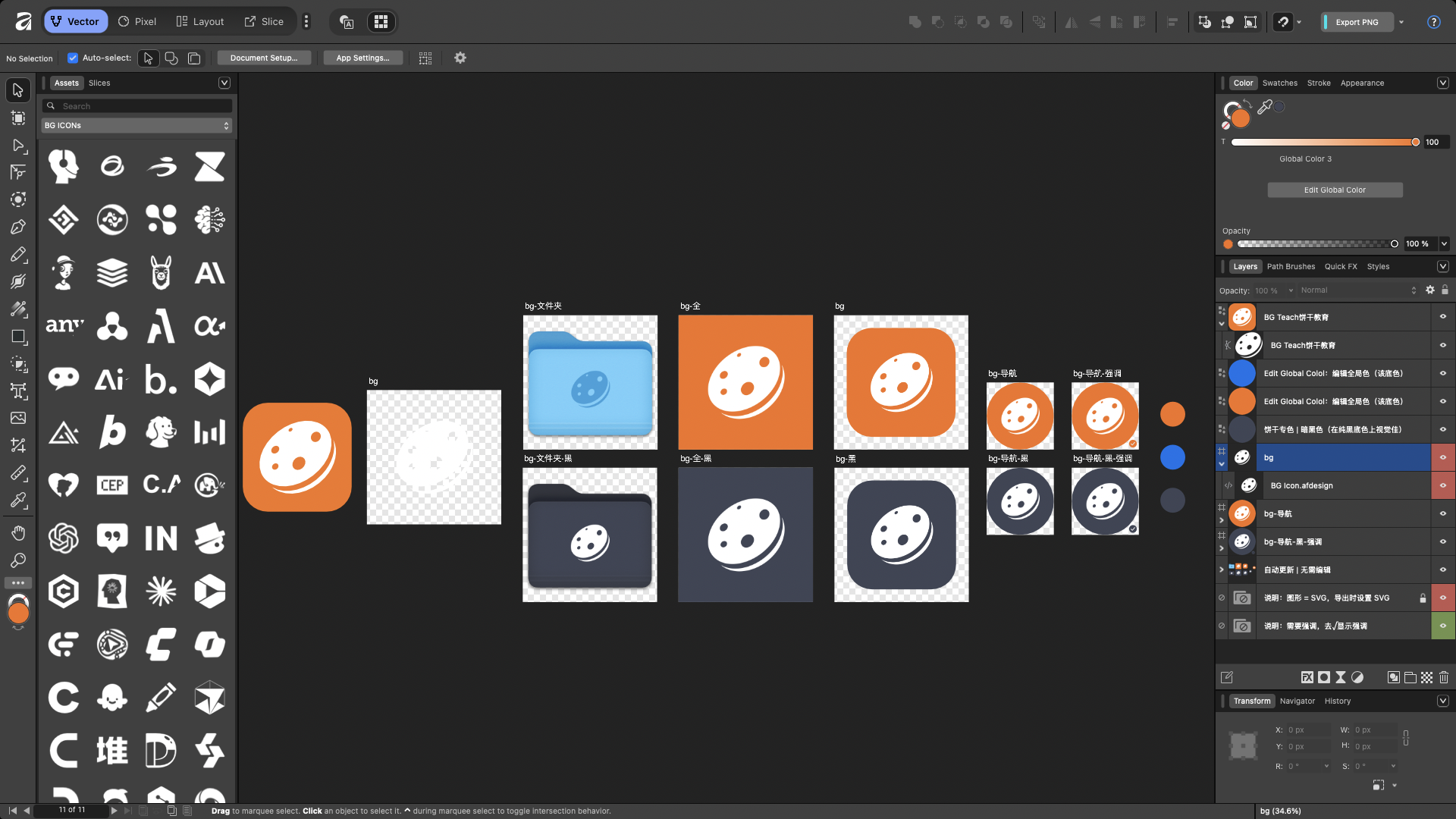Click the assets Search field

pyautogui.click(x=136, y=106)
